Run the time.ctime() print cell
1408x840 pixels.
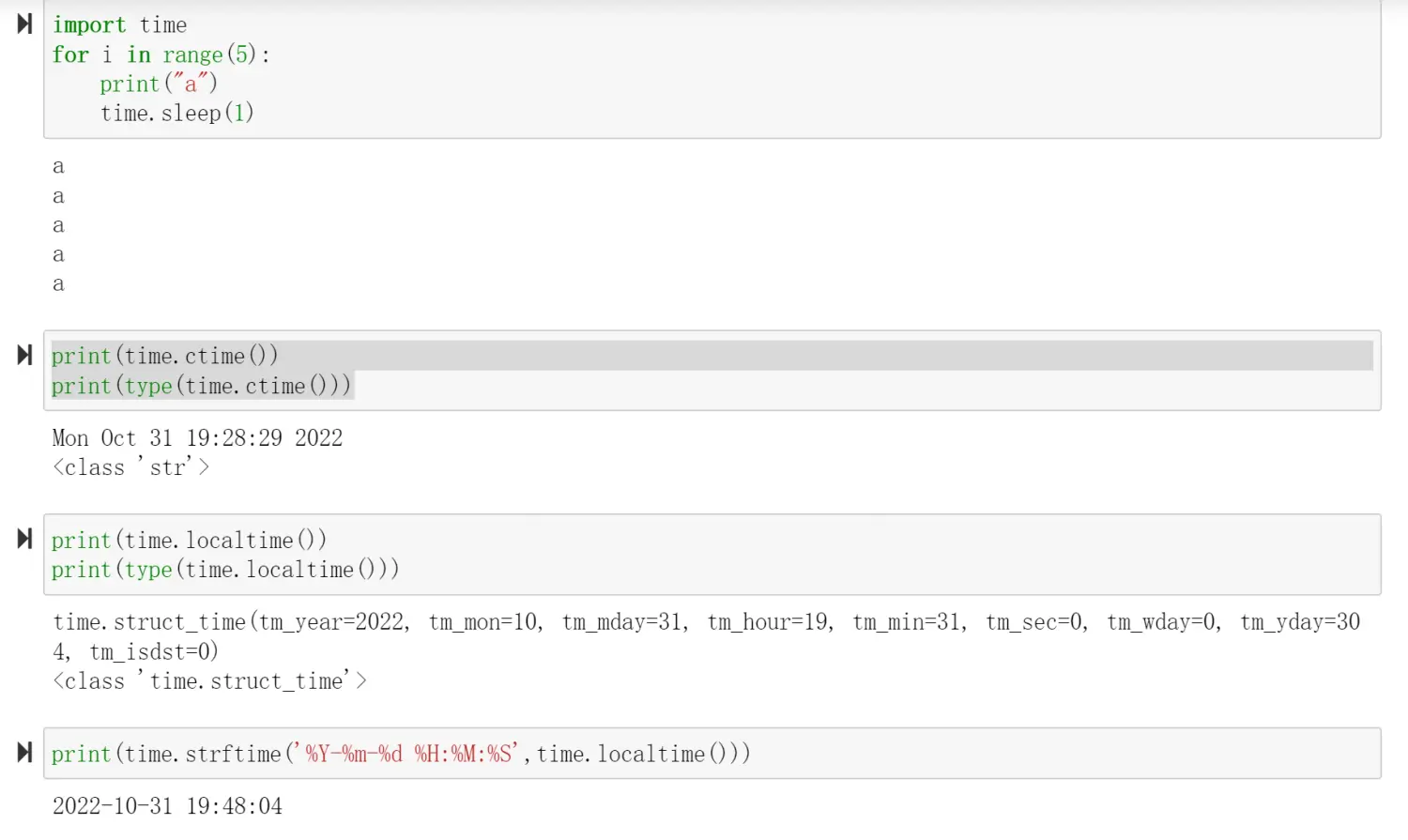[x=24, y=356]
